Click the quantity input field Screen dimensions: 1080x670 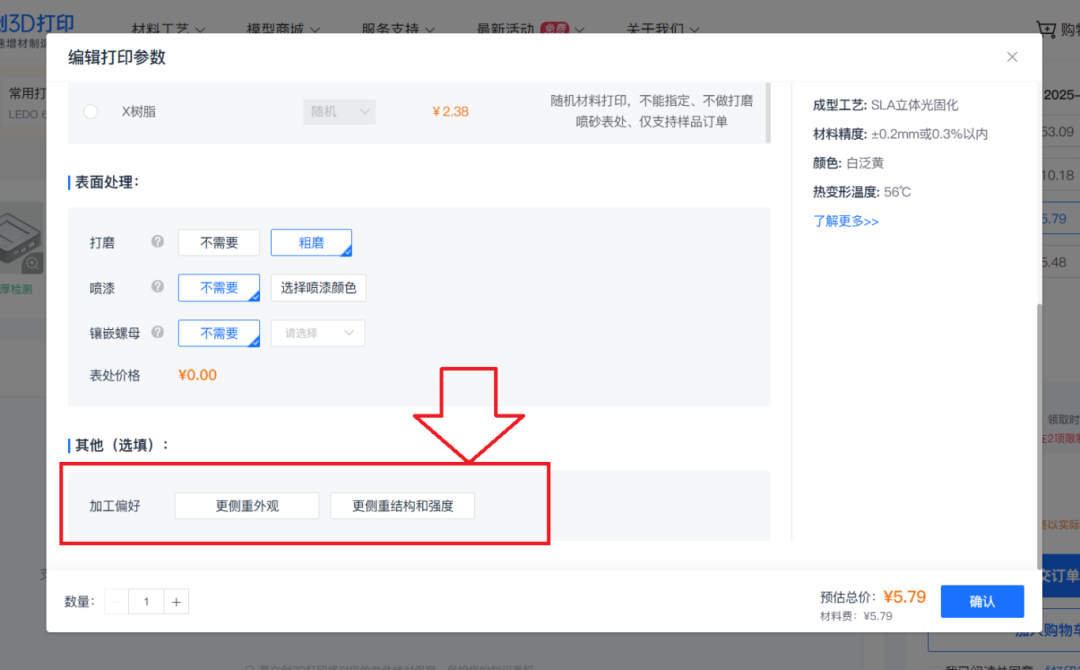pos(146,601)
